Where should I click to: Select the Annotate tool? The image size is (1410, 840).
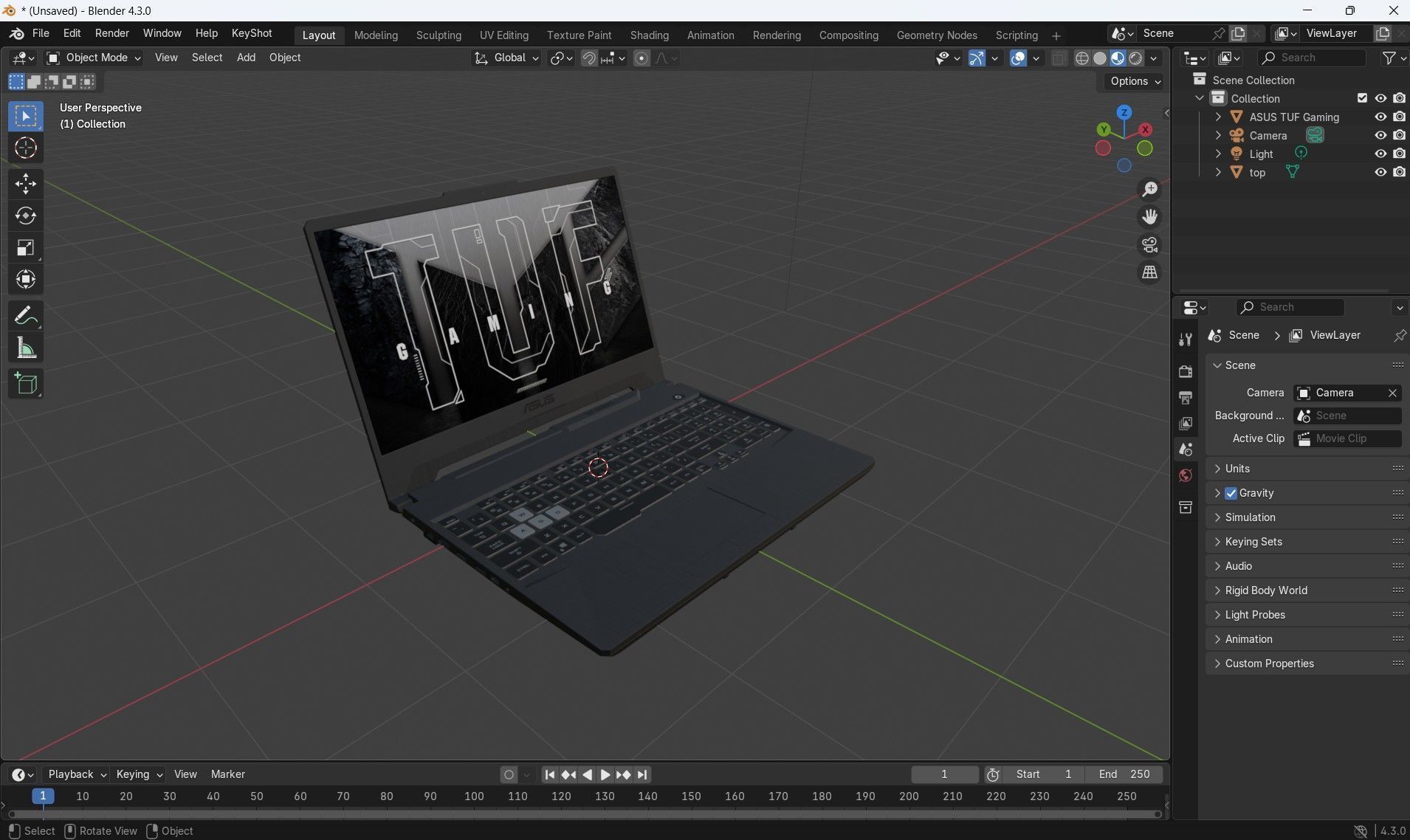[26, 316]
